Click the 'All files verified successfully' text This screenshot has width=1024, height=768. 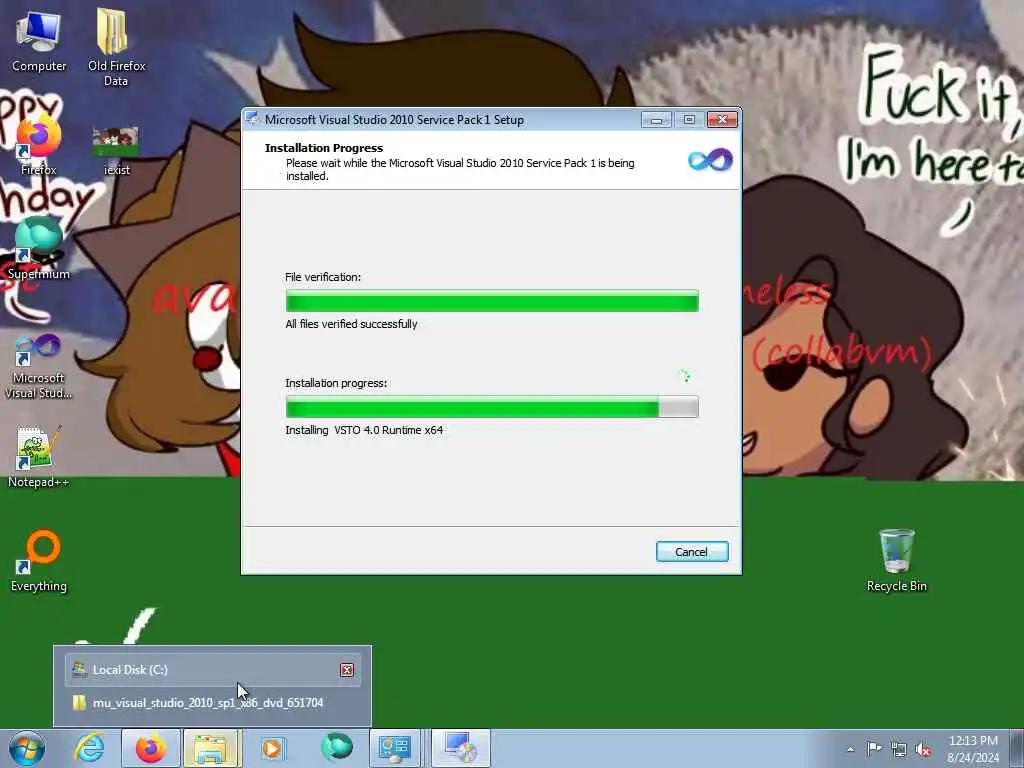tap(351, 324)
